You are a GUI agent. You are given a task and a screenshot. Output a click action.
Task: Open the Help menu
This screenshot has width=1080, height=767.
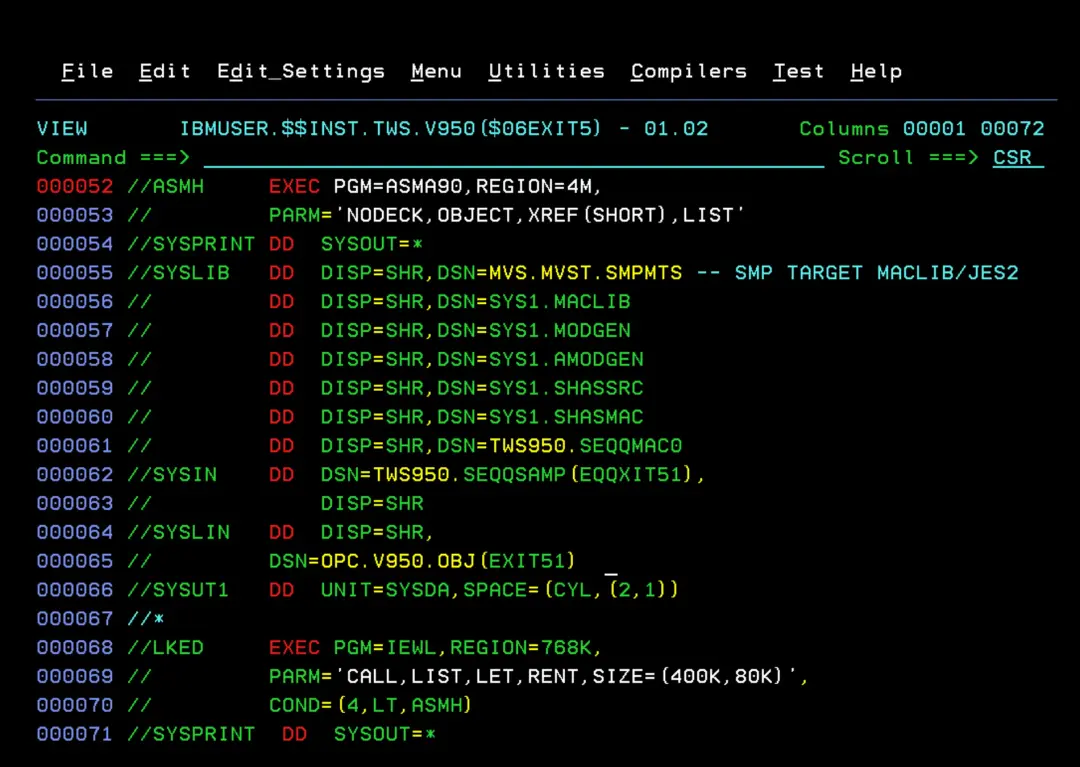coord(876,72)
